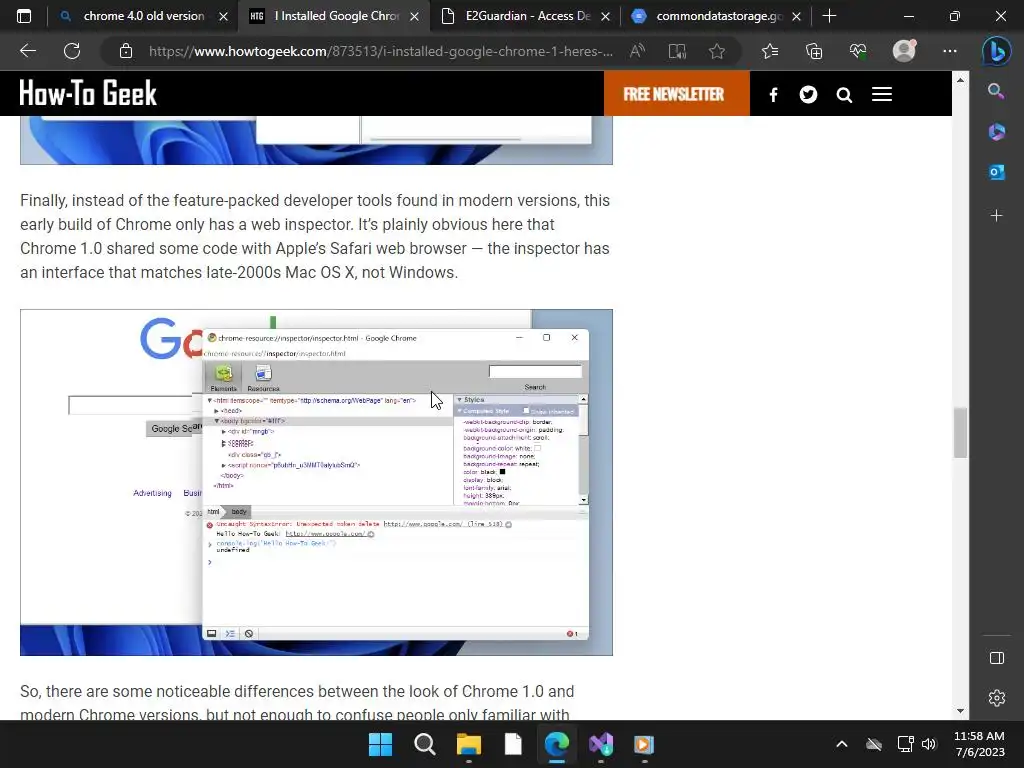The width and height of the screenshot is (1024, 768).
Task: Reload the current page
Action: click(x=72, y=51)
